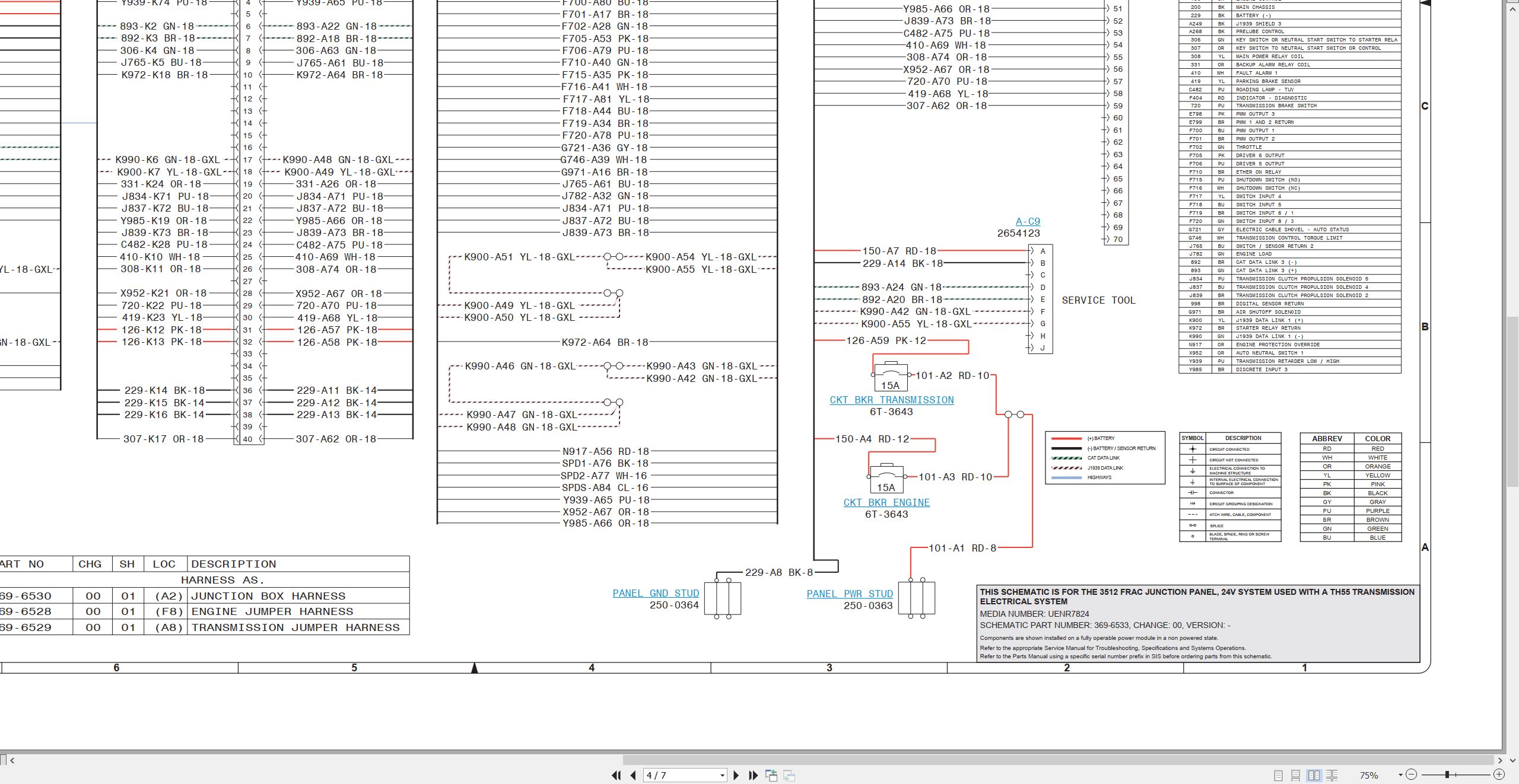
Task: Click the JUNCTION BOX HARNESS table row
Action: [205, 596]
